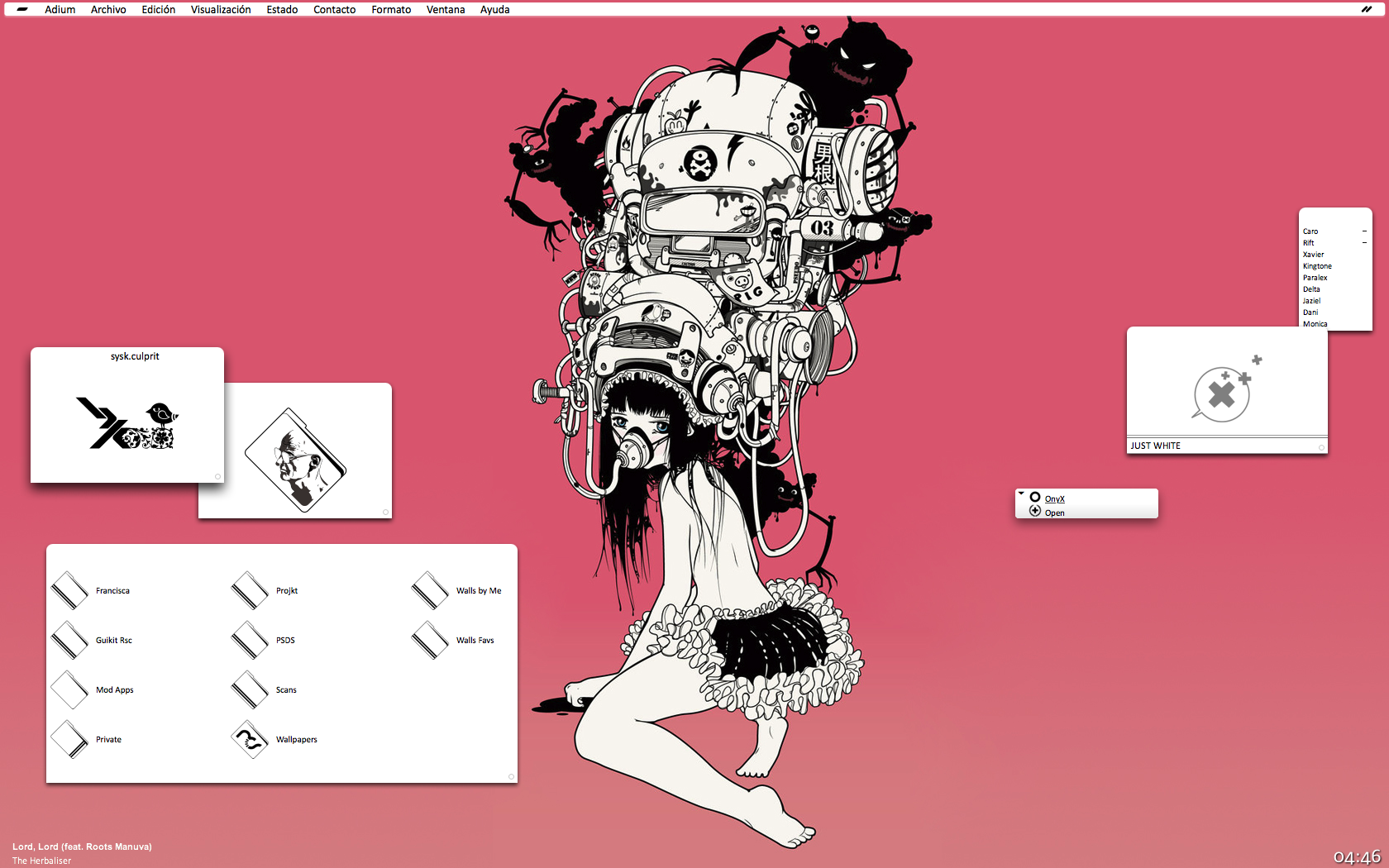Image resolution: width=1389 pixels, height=868 pixels.
Task: Open the Projkt folder icon
Action: (x=250, y=590)
